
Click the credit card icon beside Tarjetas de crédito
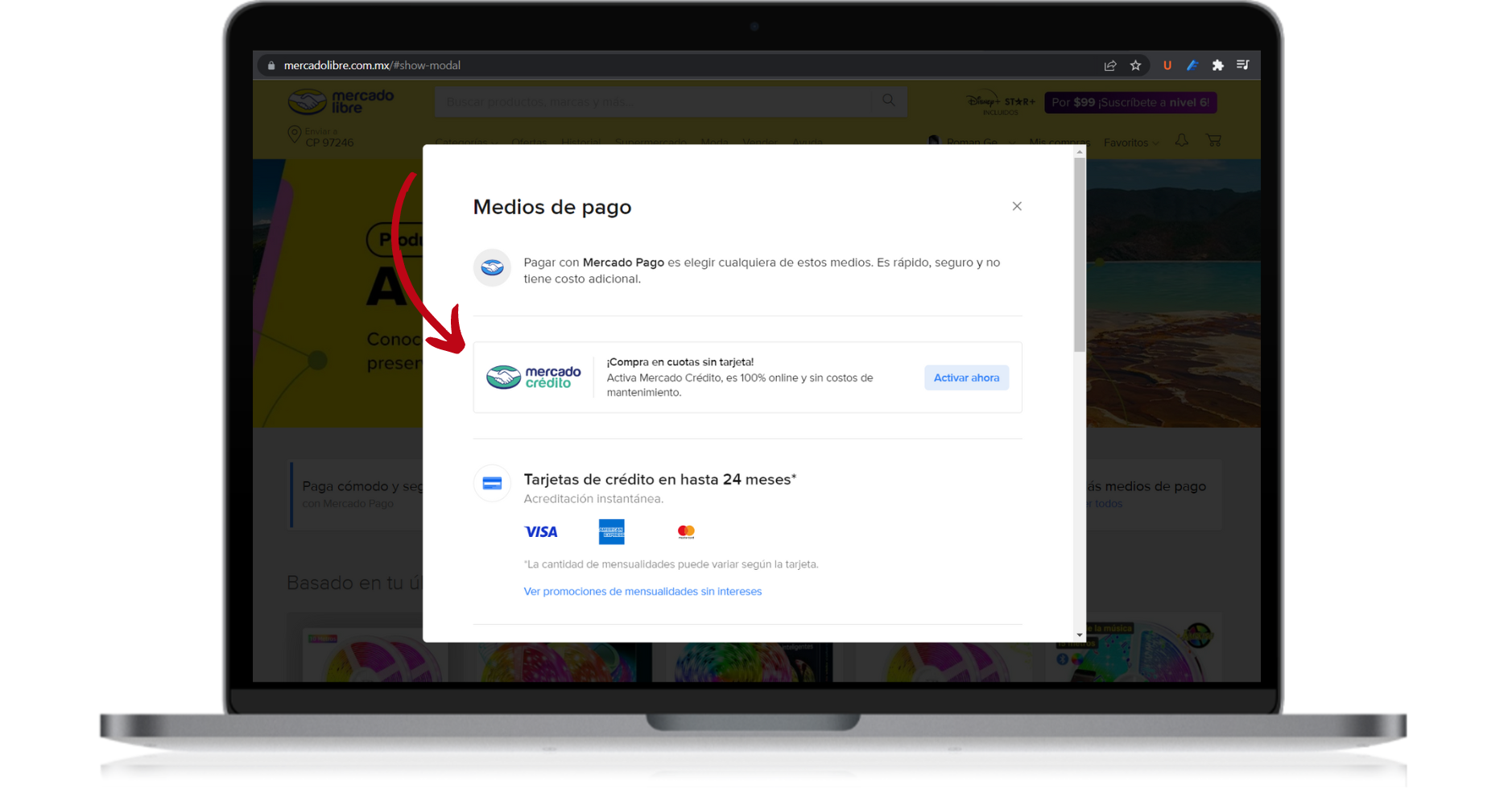click(x=491, y=483)
